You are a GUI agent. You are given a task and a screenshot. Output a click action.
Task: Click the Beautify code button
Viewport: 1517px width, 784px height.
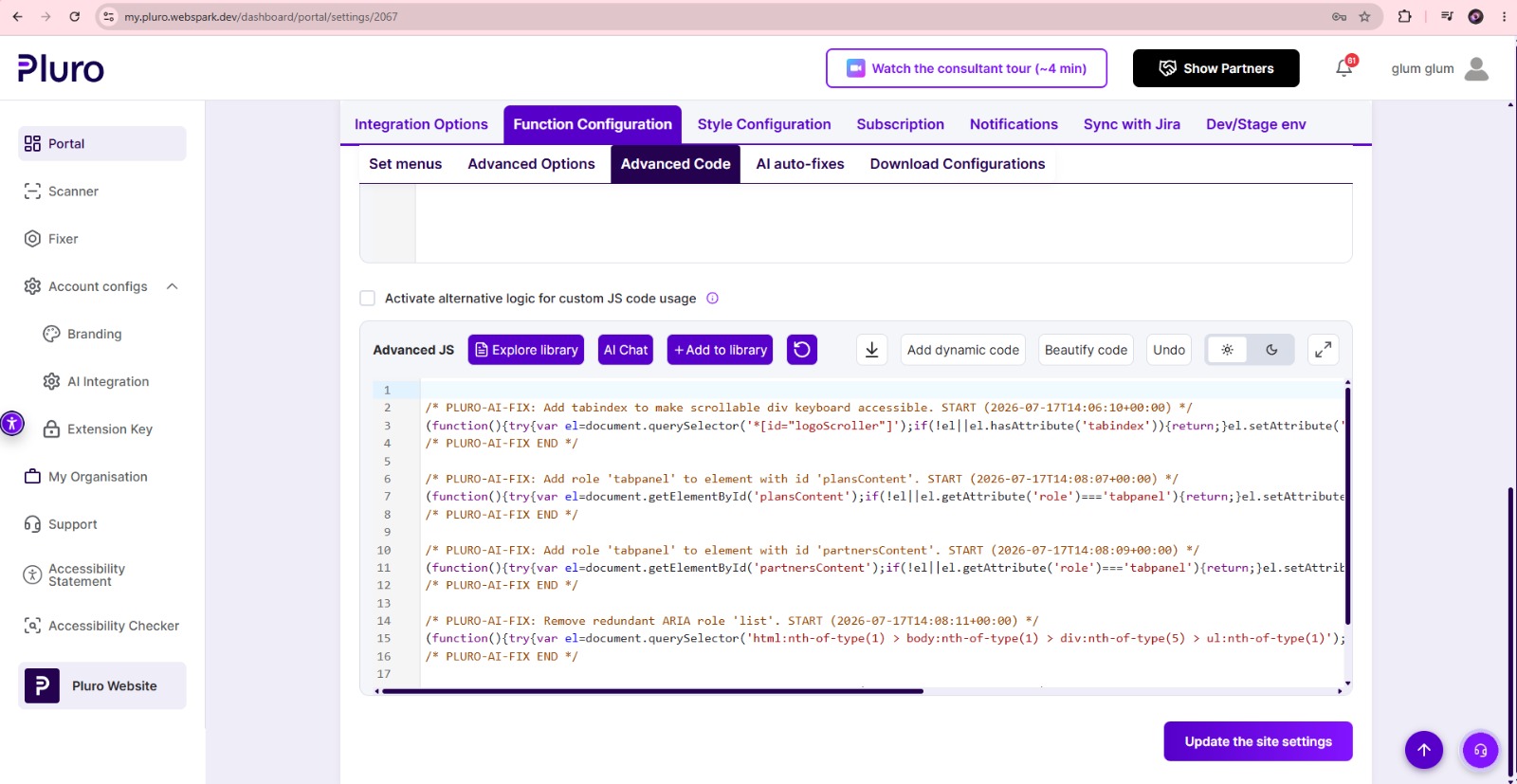tap(1086, 350)
